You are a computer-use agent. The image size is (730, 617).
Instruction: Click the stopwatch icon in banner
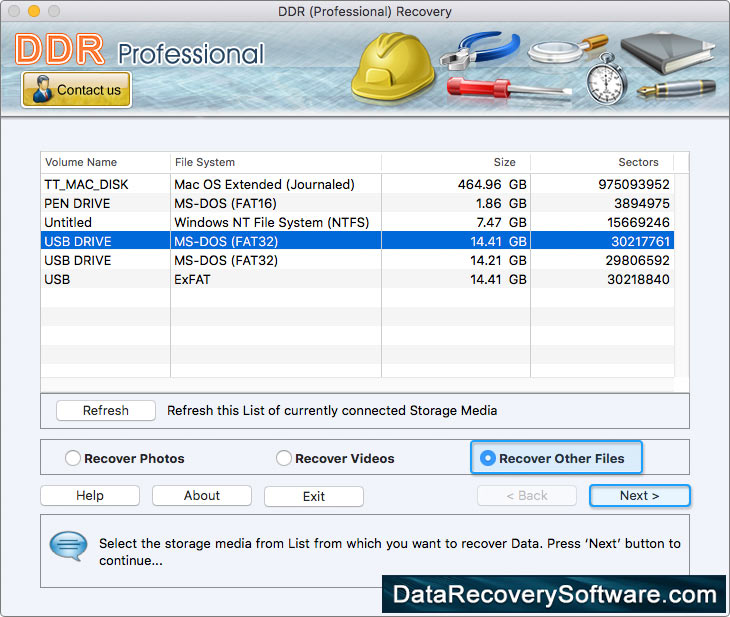click(606, 79)
